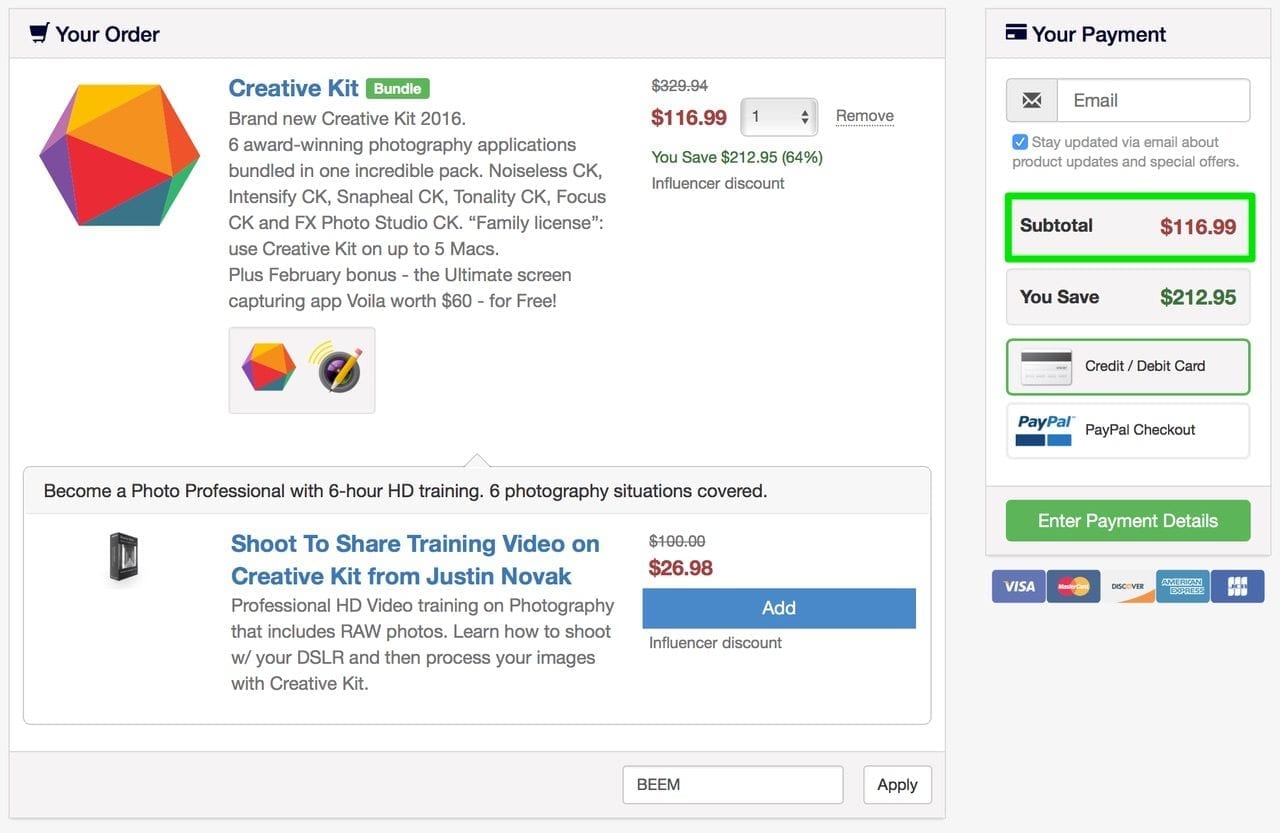Click the Visa card logo

point(1019,586)
